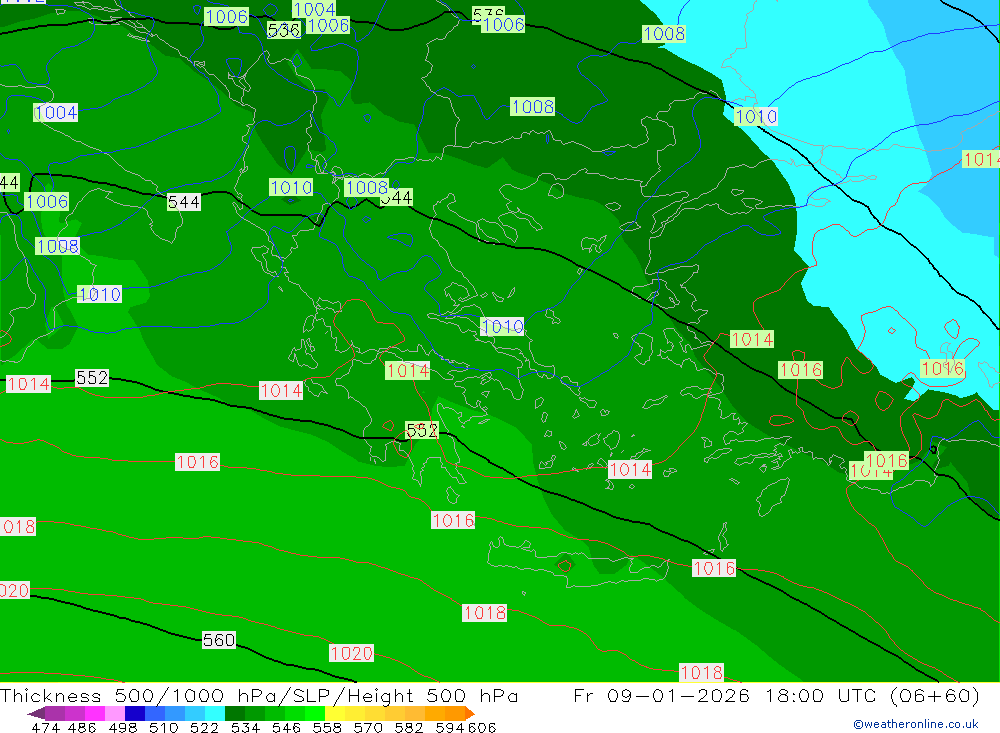Click the 1018 label below the 1016 label
This screenshot has width=1000, height=733.
tap(485, 613)
